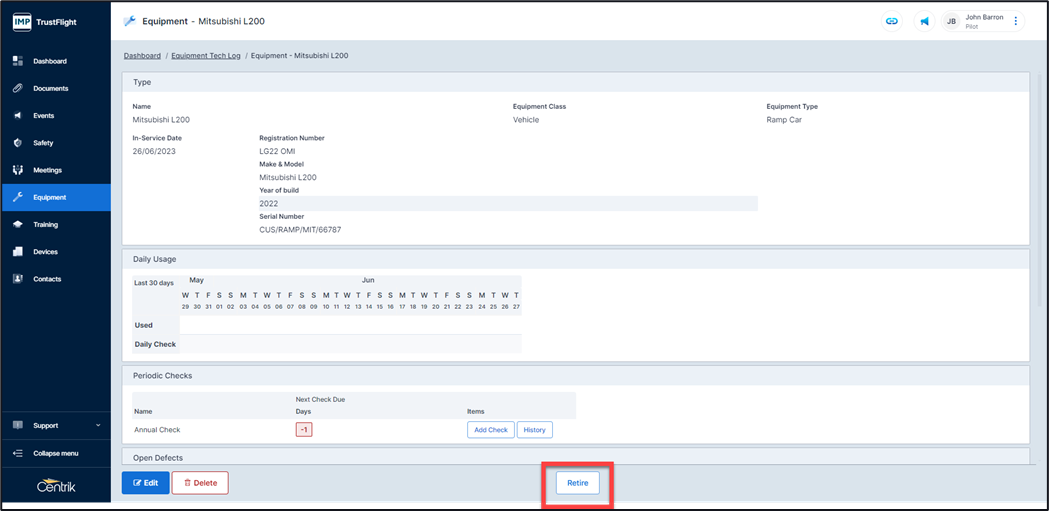Screen dimensions: 1049x511
Task: Open the Contacts icon in the sidebar
Action: (x=18, y=279)
